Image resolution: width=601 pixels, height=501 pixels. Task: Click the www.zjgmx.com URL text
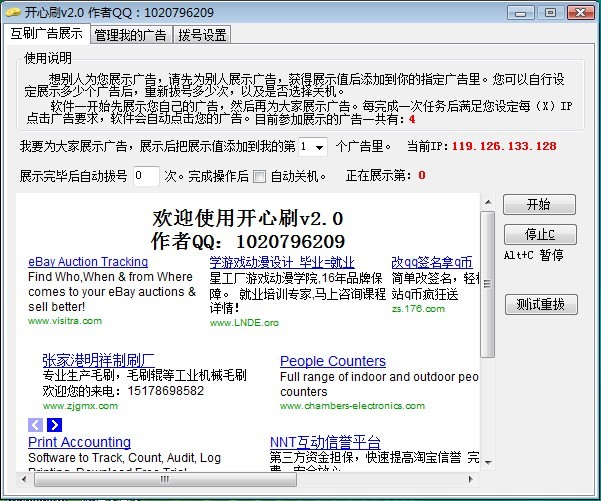point(80,406)
